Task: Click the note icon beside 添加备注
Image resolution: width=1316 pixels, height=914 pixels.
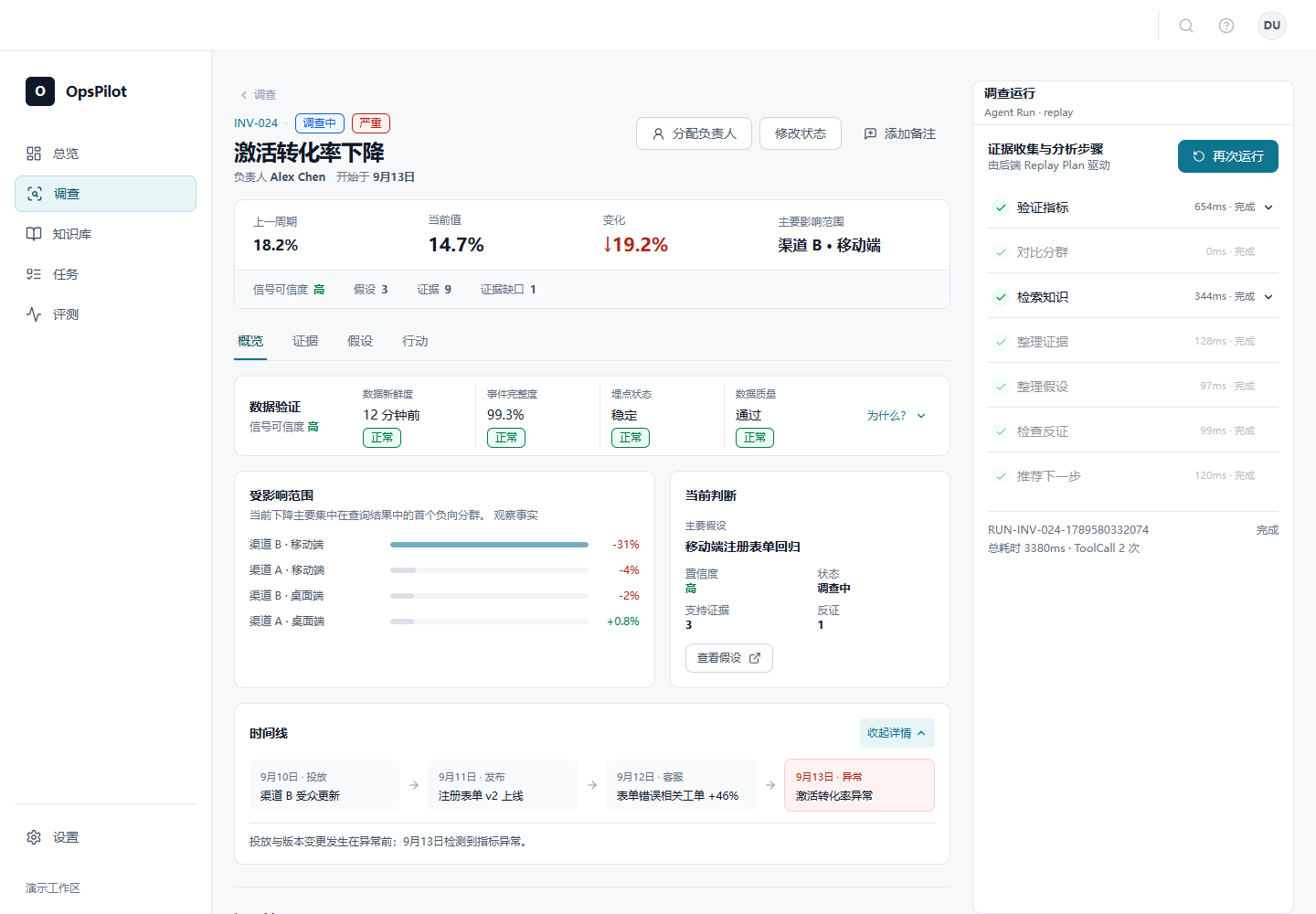Action: 870,133
